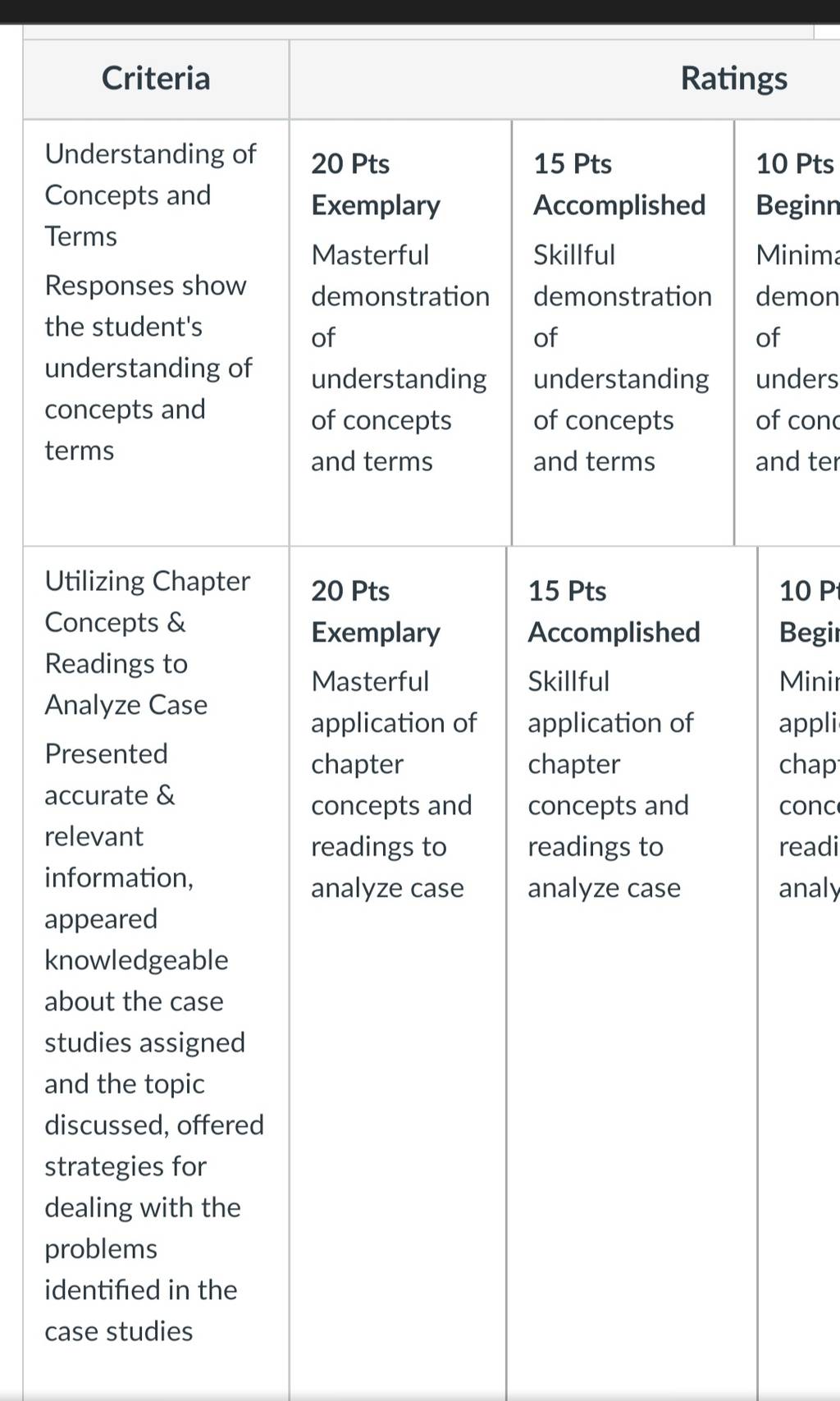Click 'Masterful demonstration of understanding' text
This screenshot has width=840, height=1401.
pyautogui.click(x=400, y=358)
